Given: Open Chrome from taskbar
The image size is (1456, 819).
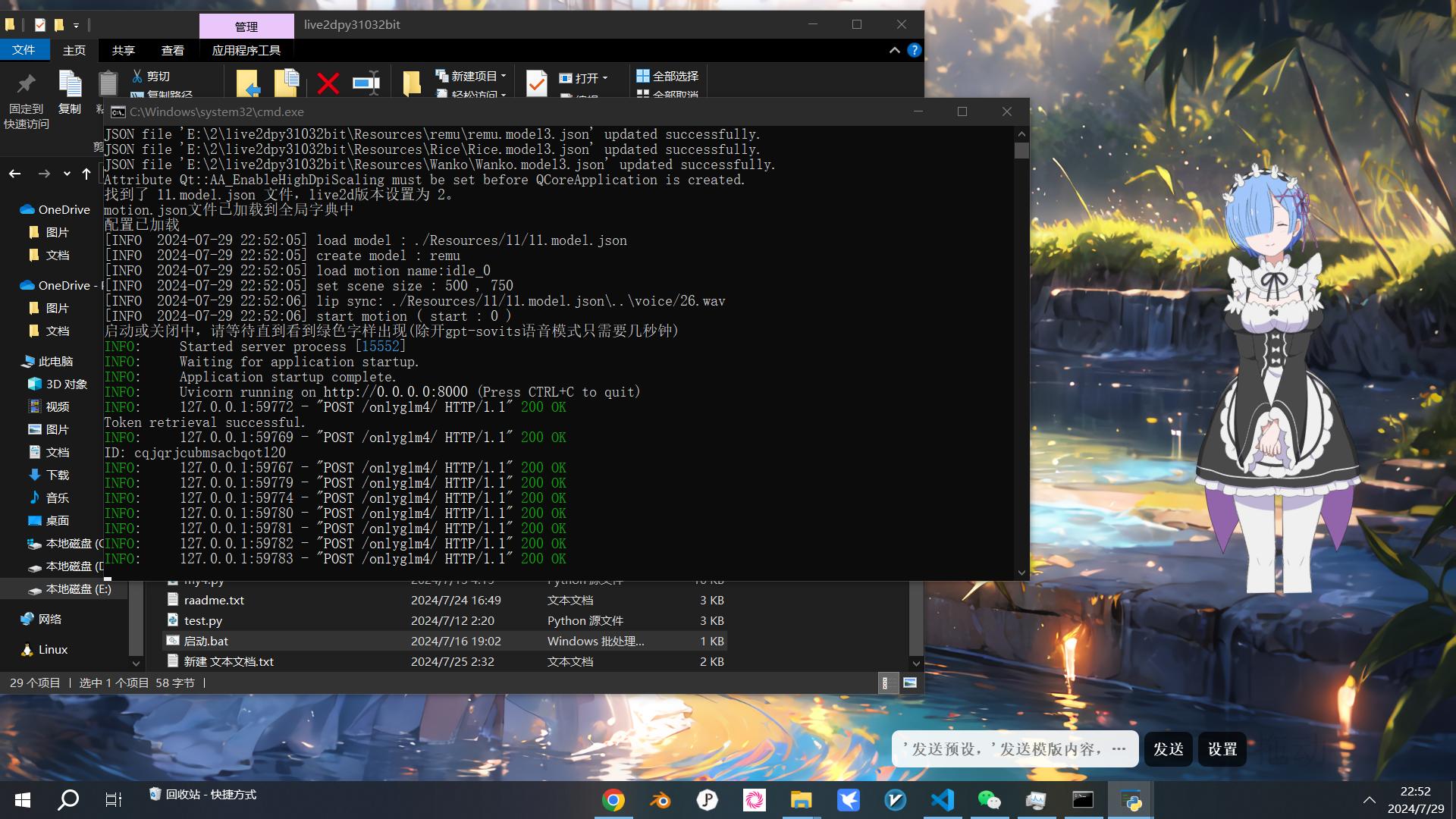Looking at the screenshot, I should pyautogui.click(x=613, y=800).
